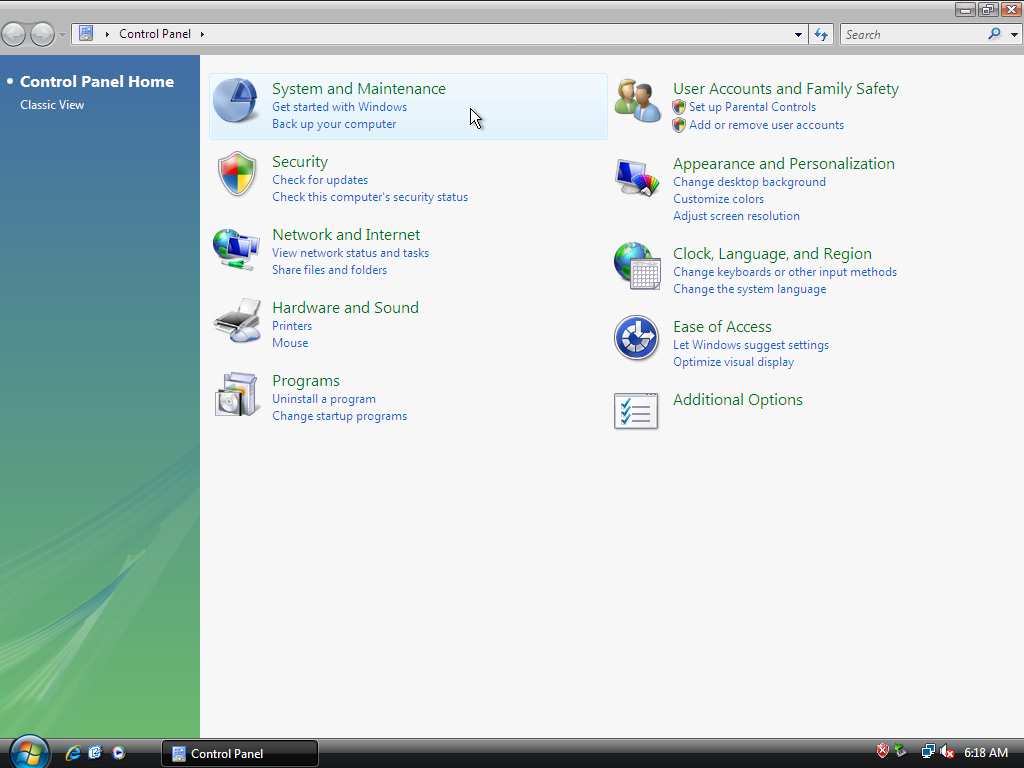Click the muted volume icon in system tray
The height and width of the screenshot is (768, 1024).
[x=946, y=752]
